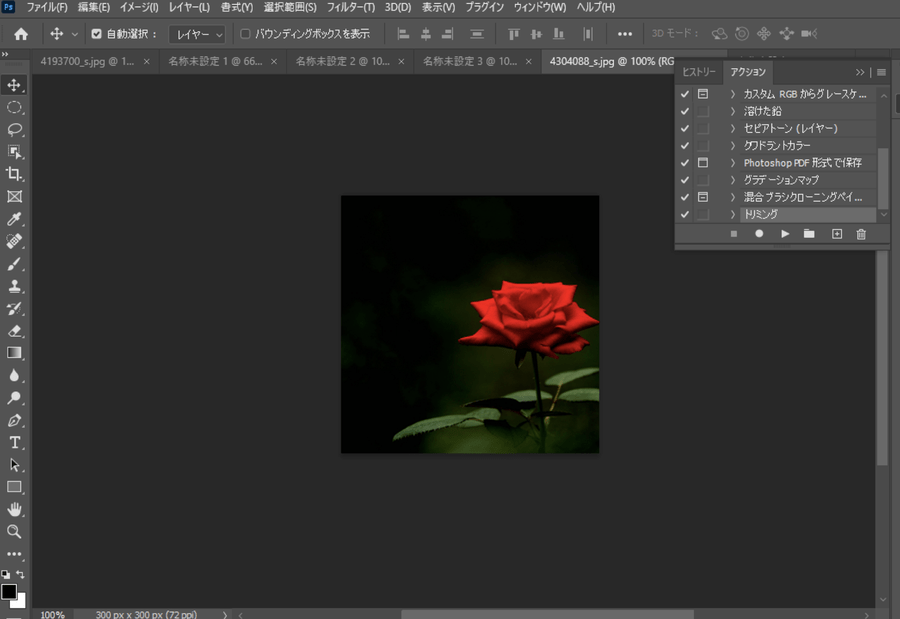Click the foreground color swatch

(x=9, y=592)
